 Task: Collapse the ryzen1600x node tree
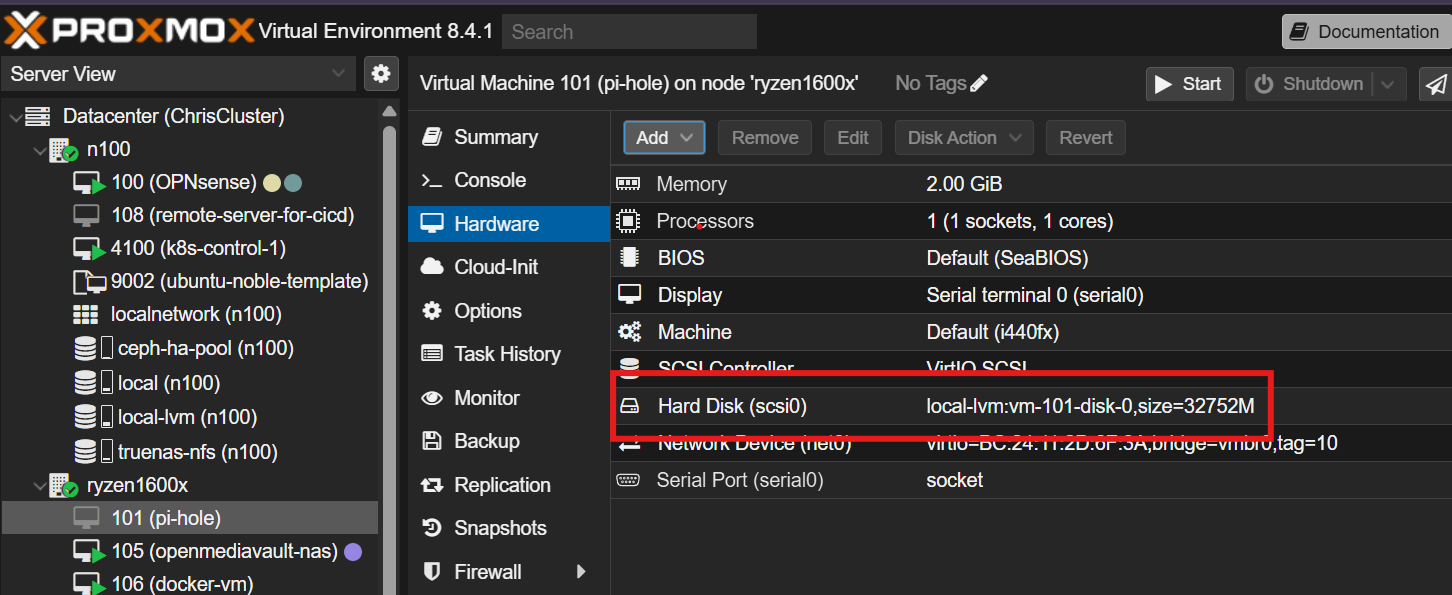(x=40, y=486)
